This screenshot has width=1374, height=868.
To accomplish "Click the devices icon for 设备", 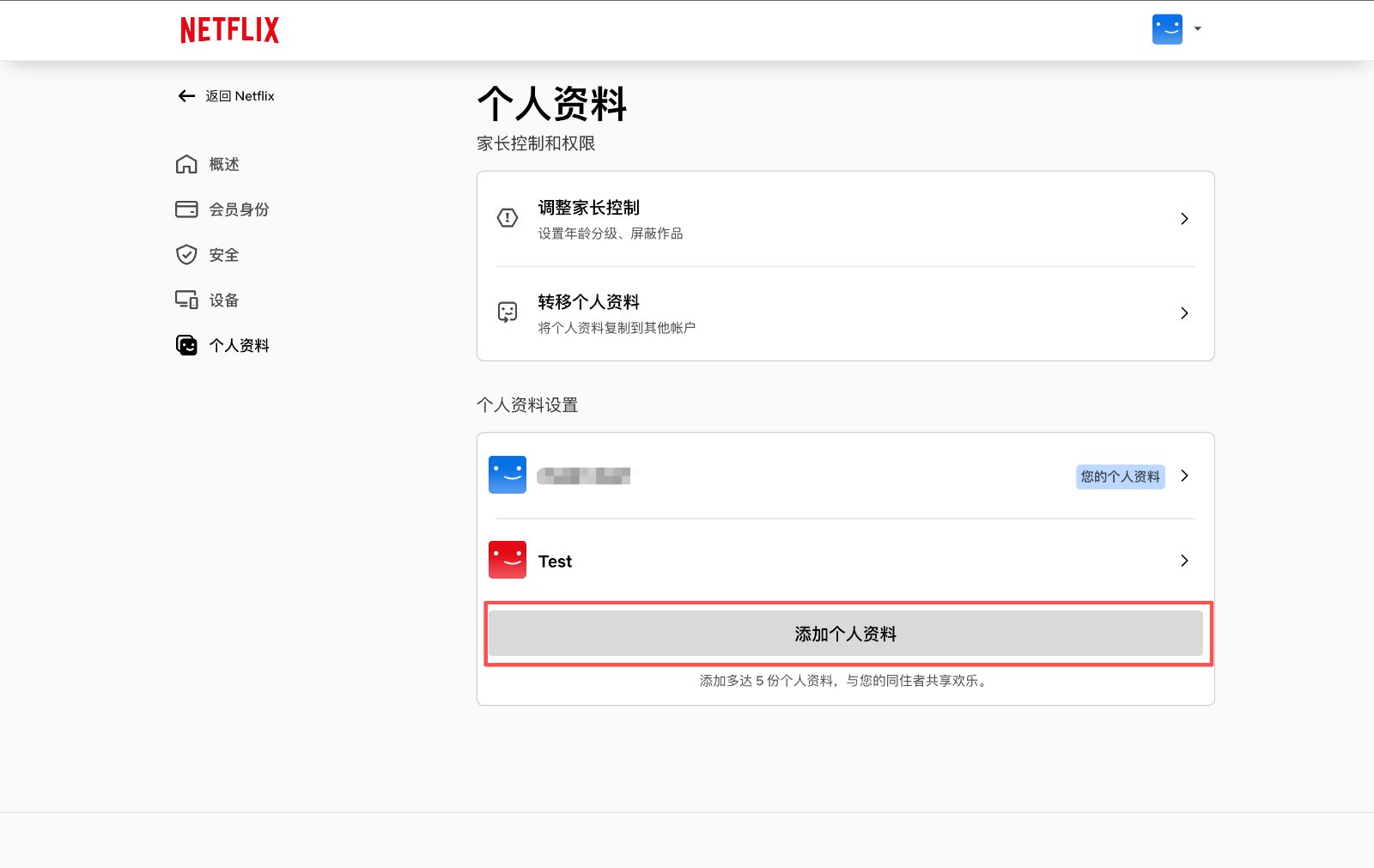I will [x=186, y=300].
